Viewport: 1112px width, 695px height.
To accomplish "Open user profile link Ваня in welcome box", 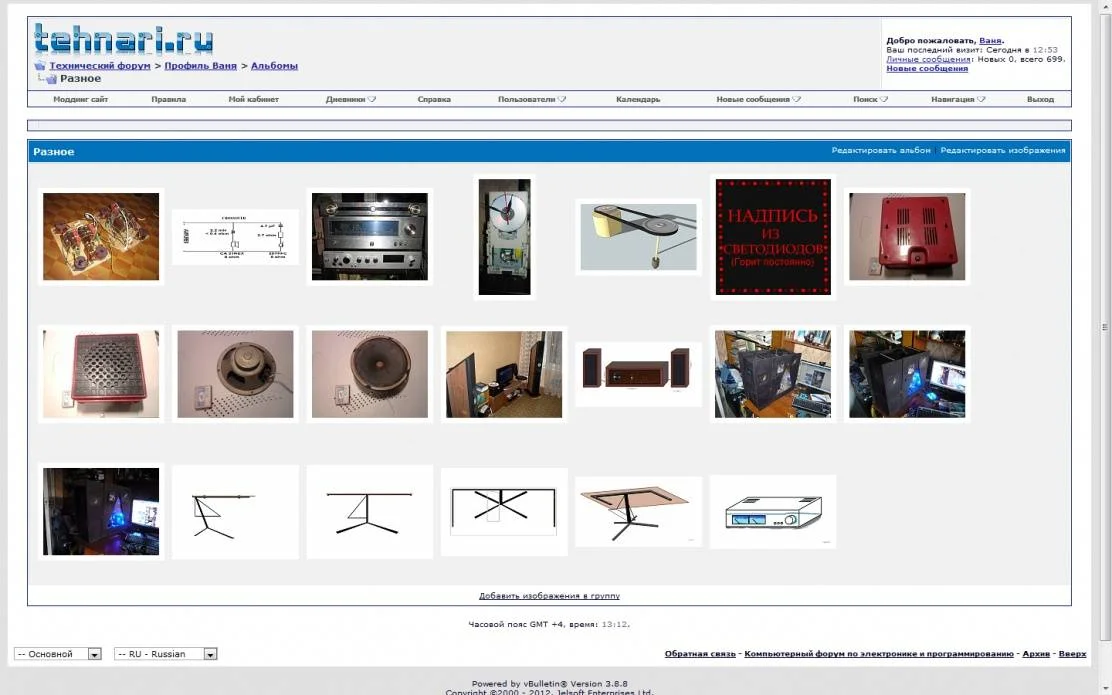I will pyautogui.click(x=990, y=41).
